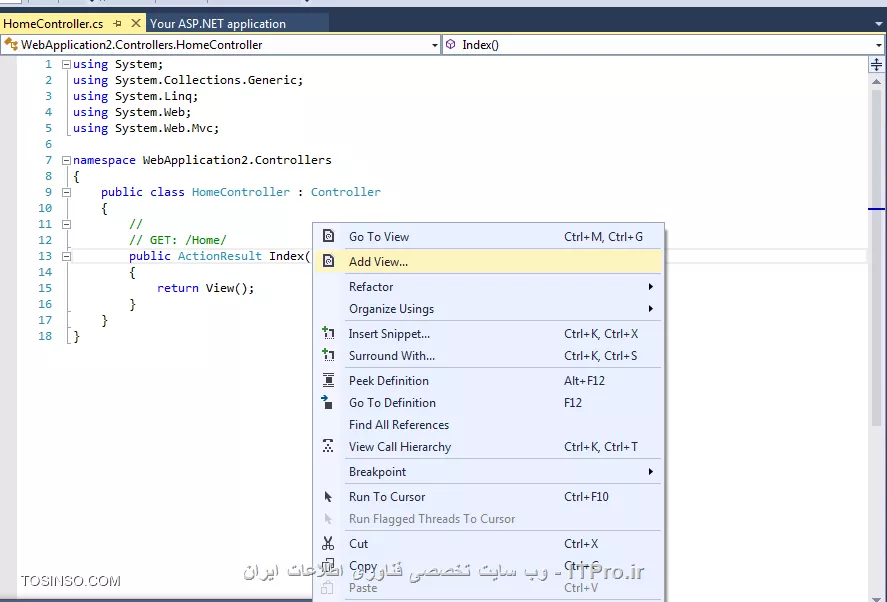
Task: Open the Index() member dropdown
Action: [879, 45]
